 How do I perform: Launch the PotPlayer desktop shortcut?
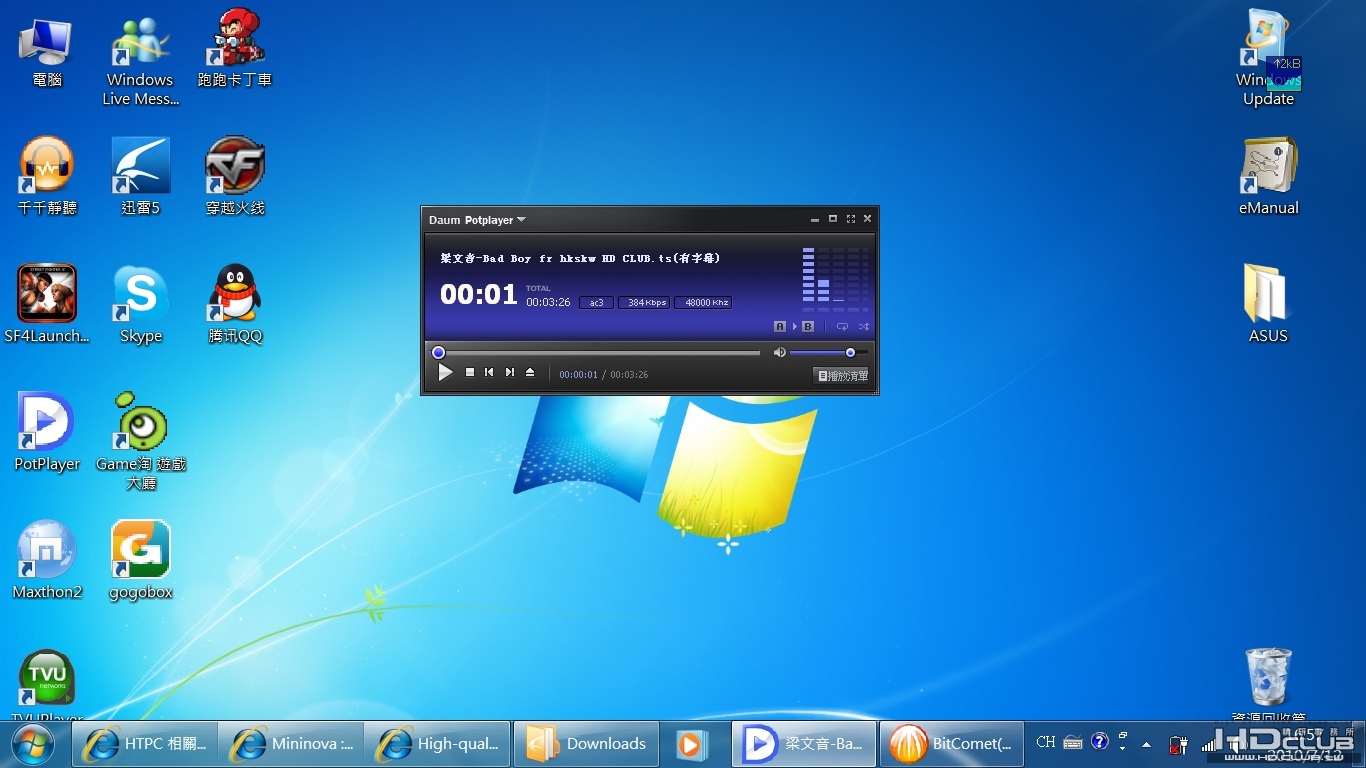point(46,433)
